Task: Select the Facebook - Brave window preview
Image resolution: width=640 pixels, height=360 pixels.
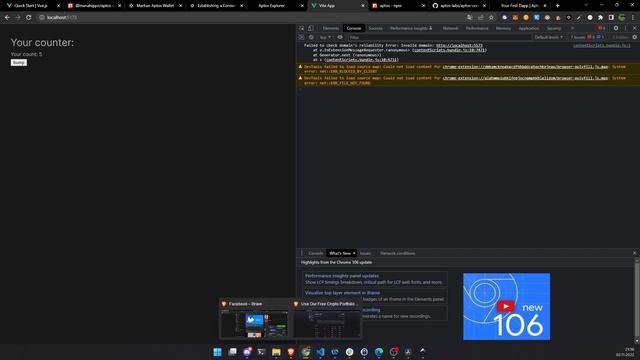Action: [255, 319]
